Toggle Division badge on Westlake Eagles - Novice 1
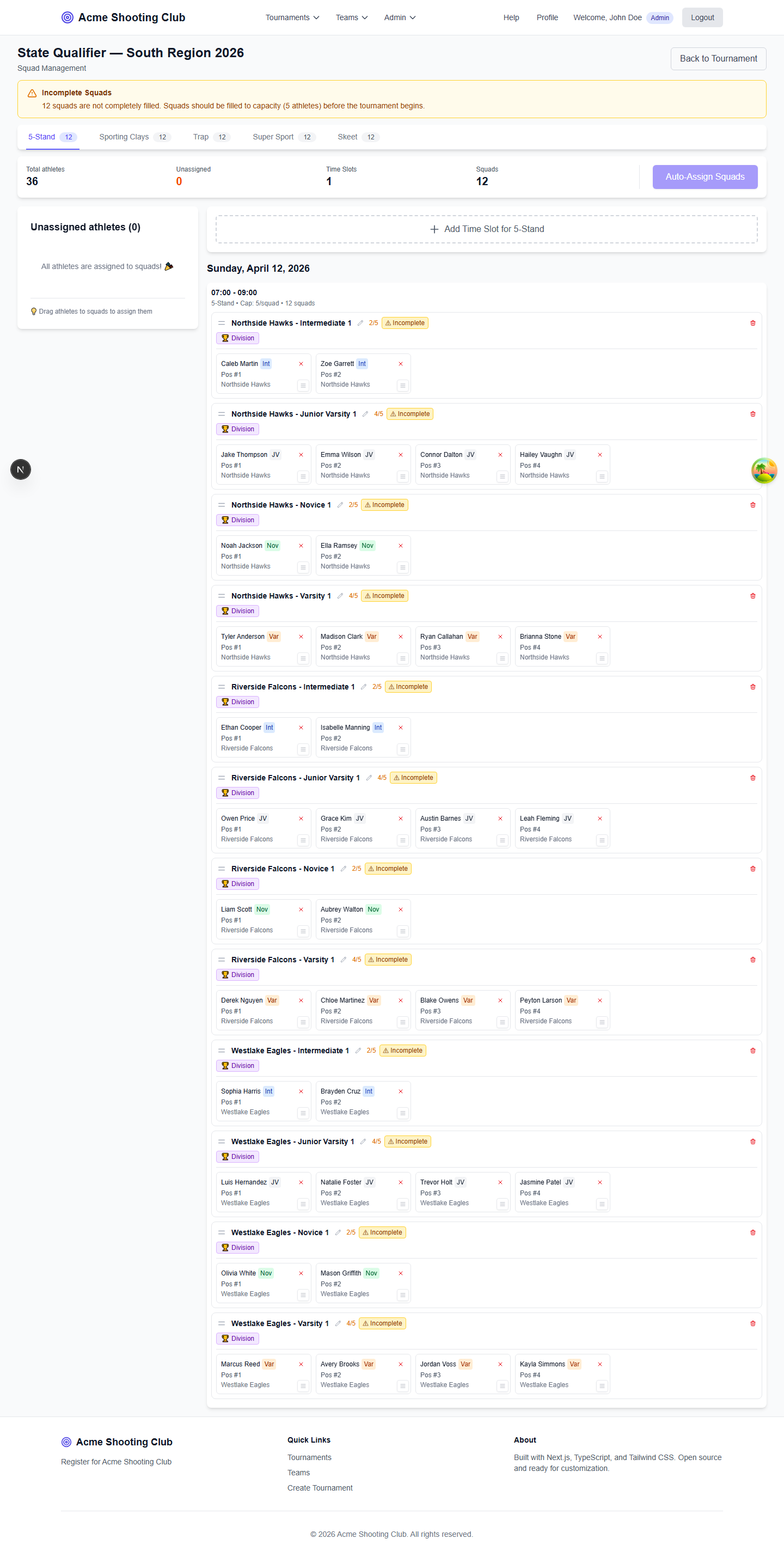Viewport: 784px width, 1557px height. (237, 1248)
